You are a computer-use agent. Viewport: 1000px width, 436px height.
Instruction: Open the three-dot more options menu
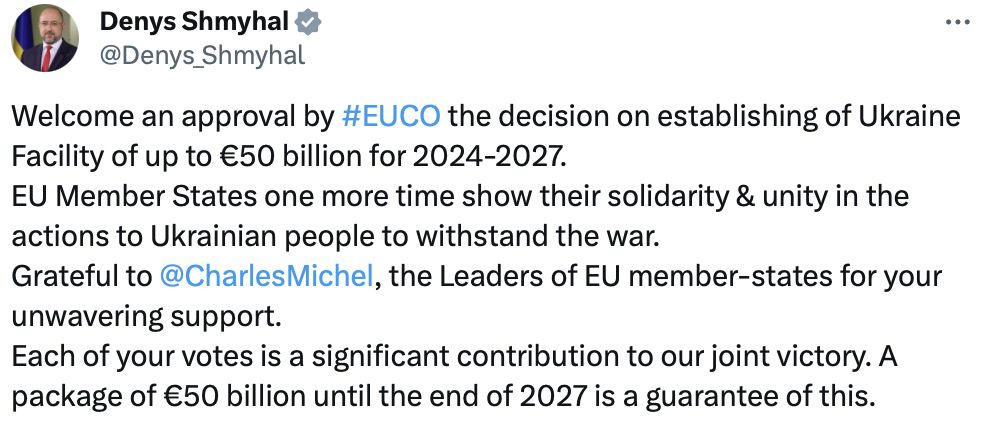point(956,22)
